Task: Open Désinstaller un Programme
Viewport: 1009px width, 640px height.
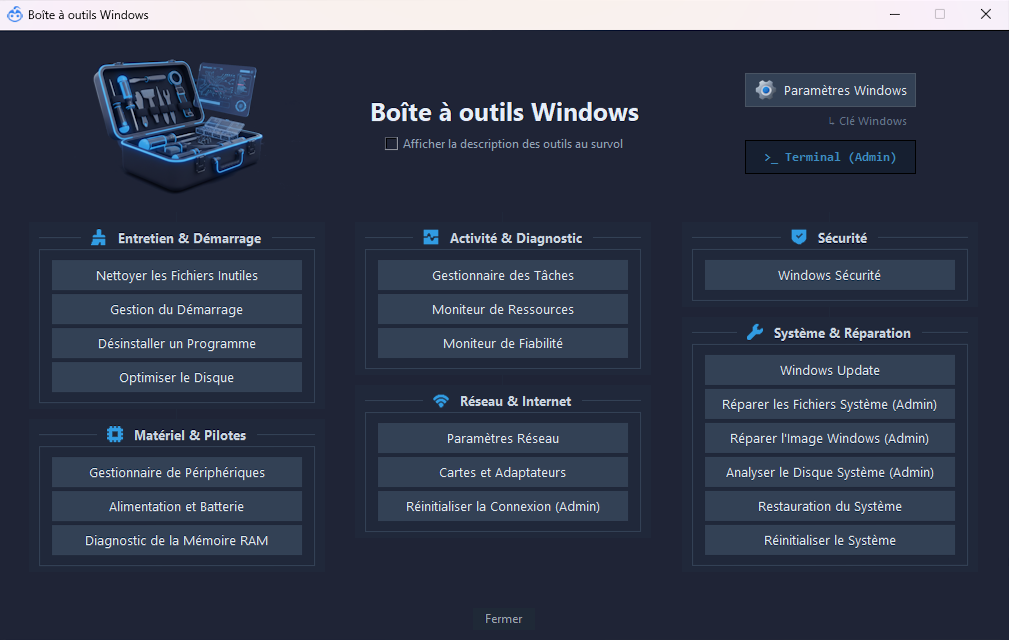Action: 177,343
